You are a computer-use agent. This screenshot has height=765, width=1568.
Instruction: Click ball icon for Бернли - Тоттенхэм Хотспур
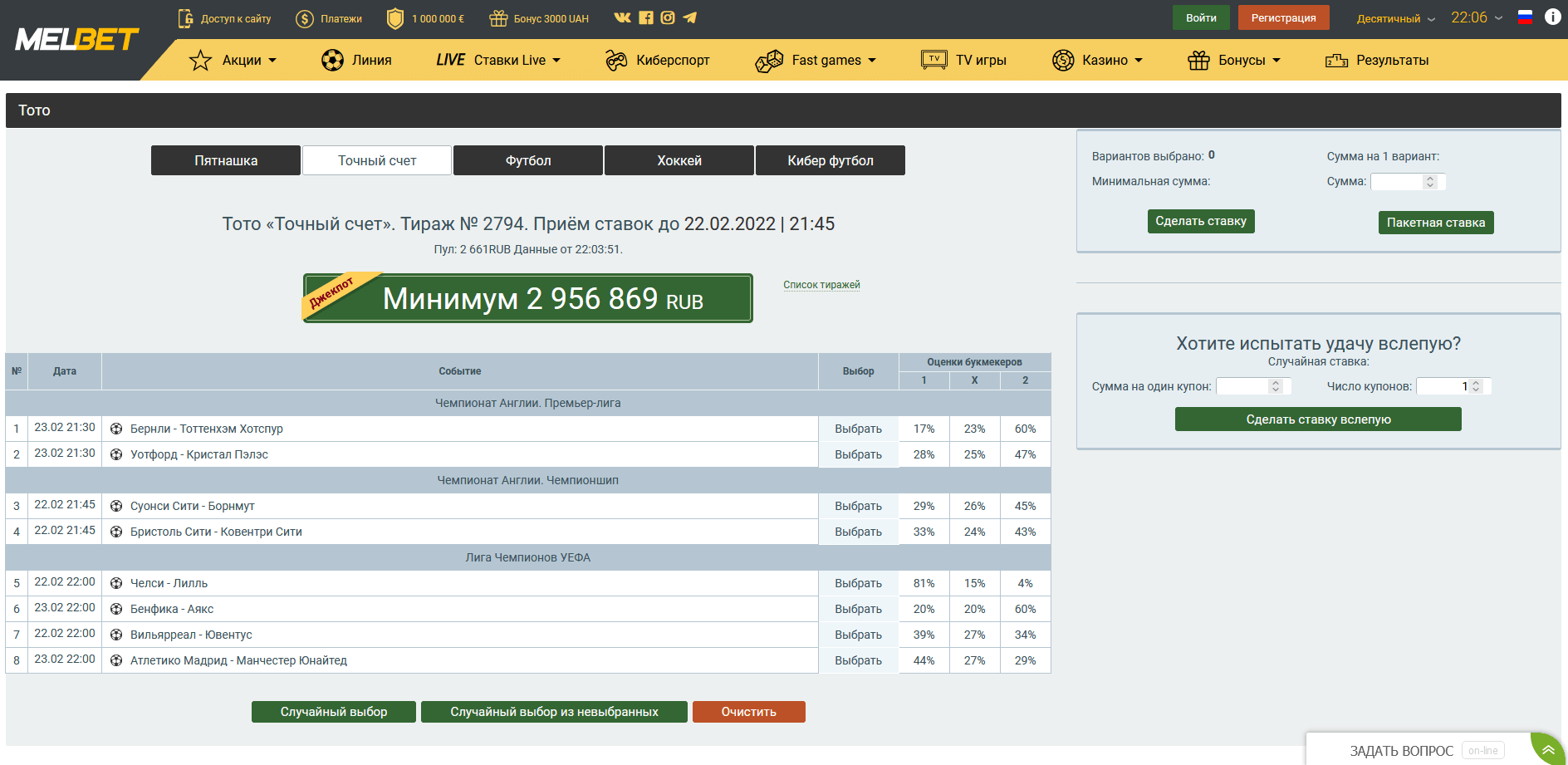click(x=116, y=429)
